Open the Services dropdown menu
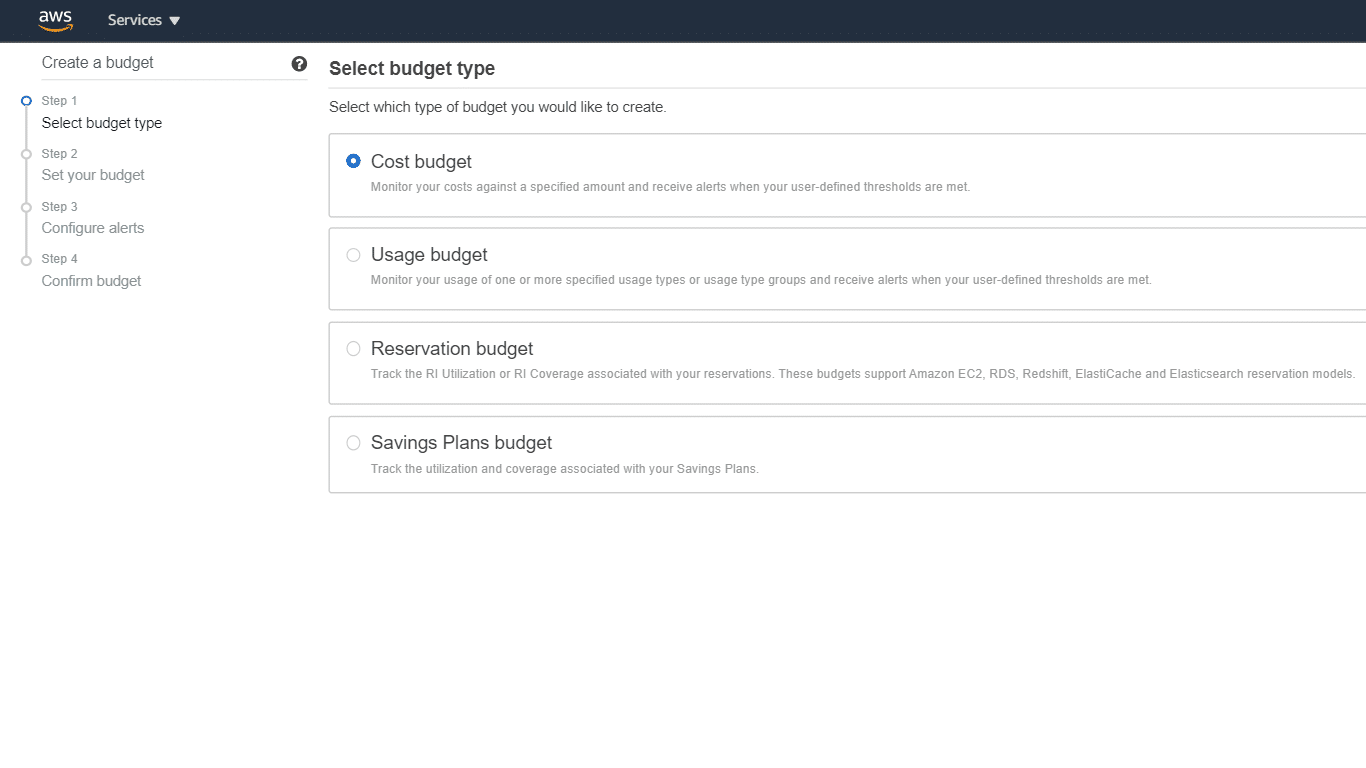Image resolution: width=1366 pixels, height=768 pixels. [x=134, y=20]
